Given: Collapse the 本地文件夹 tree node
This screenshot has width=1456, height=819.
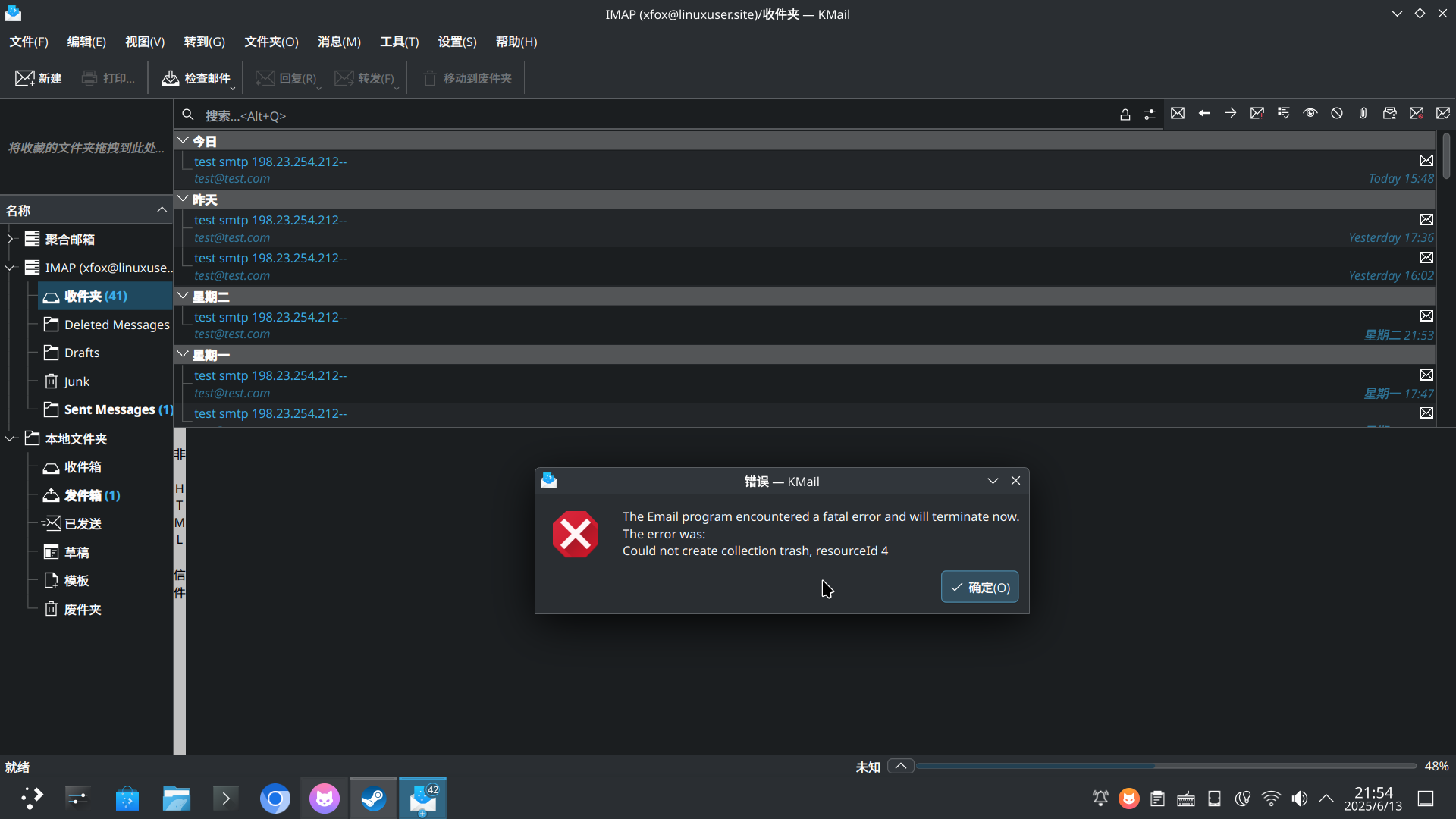Looking at the screenshot, I should pyautogui.click(x=11, y=438).
